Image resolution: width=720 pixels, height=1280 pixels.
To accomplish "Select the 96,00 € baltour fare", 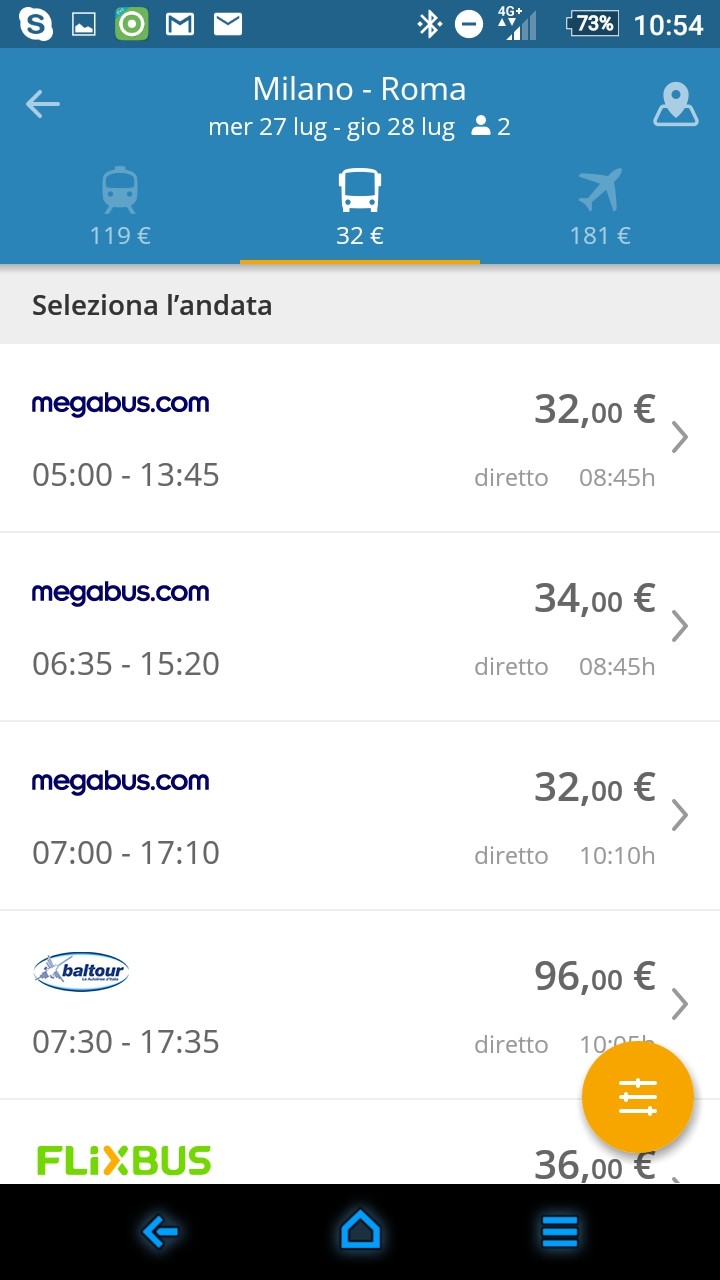I will 594,977.
